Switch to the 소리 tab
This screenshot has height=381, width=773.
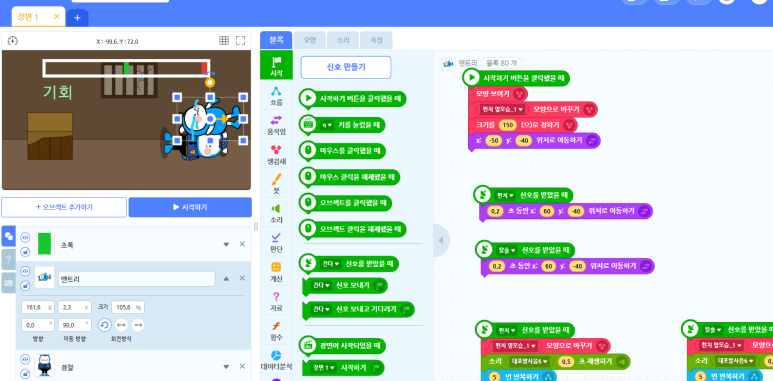(x=343, y=40)
